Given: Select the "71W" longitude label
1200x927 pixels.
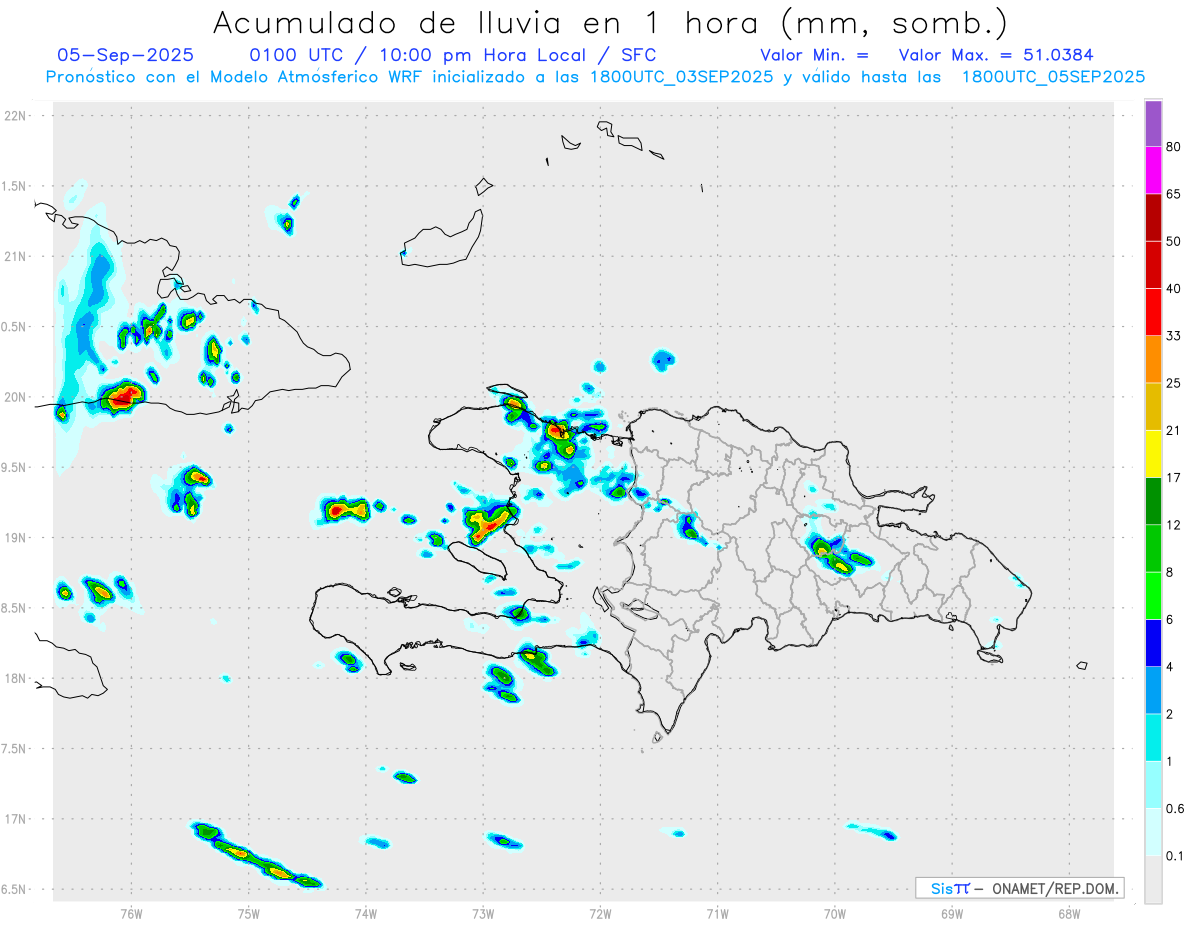Looking at the screenshot, I should [x=717, y=913].
